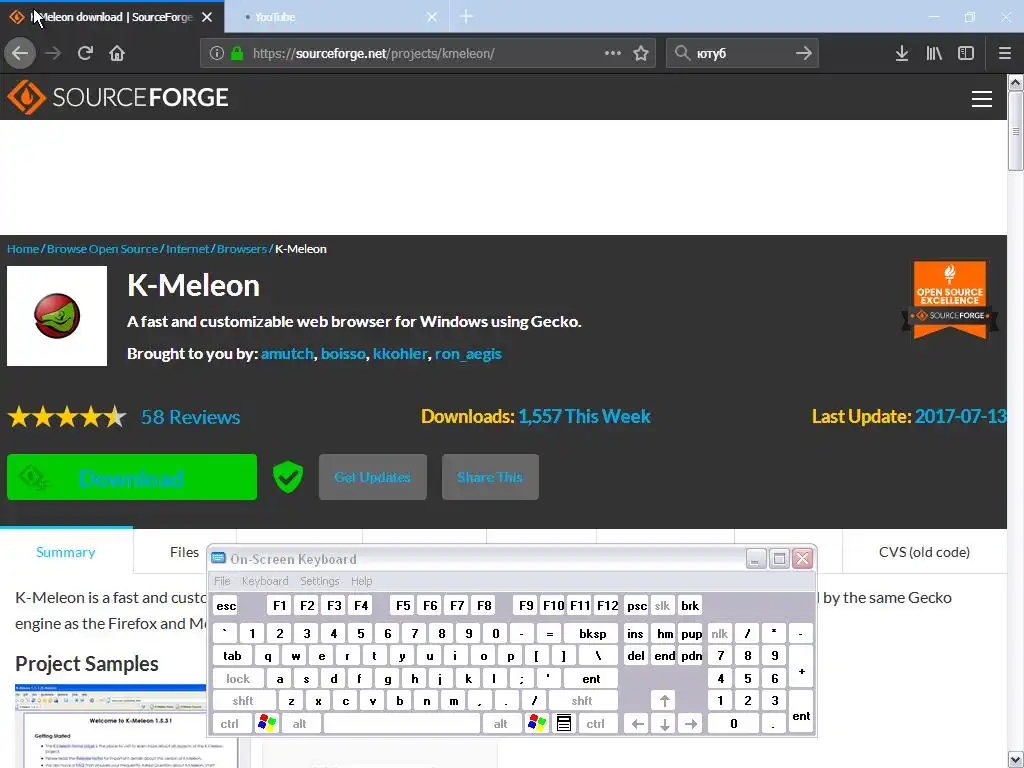This screenshot has height=768, width=1024.
Task: Click the esc key on keyboard
Action: point(226,605)
